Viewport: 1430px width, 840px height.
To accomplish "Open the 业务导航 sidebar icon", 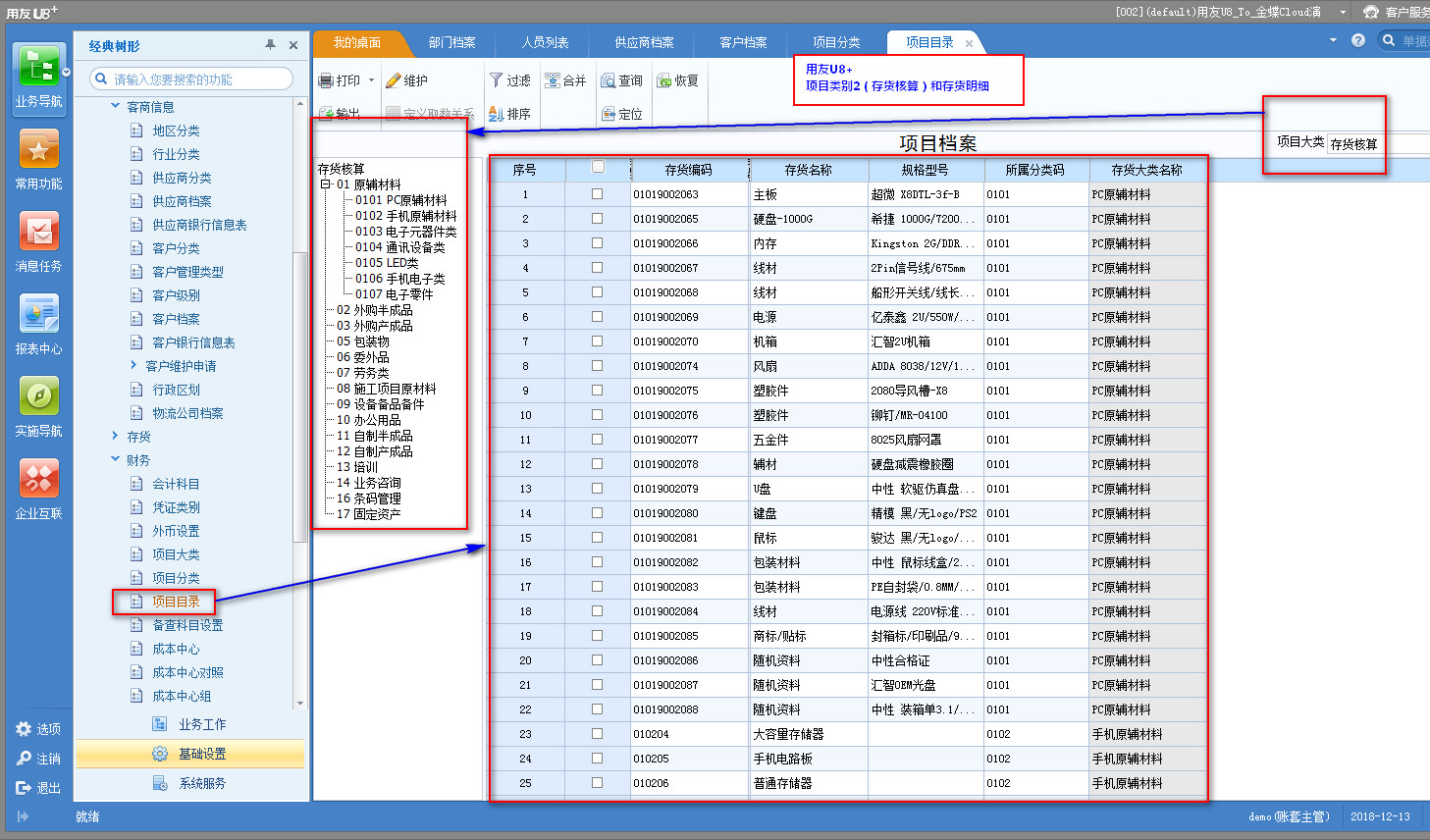I will [38, 71].
